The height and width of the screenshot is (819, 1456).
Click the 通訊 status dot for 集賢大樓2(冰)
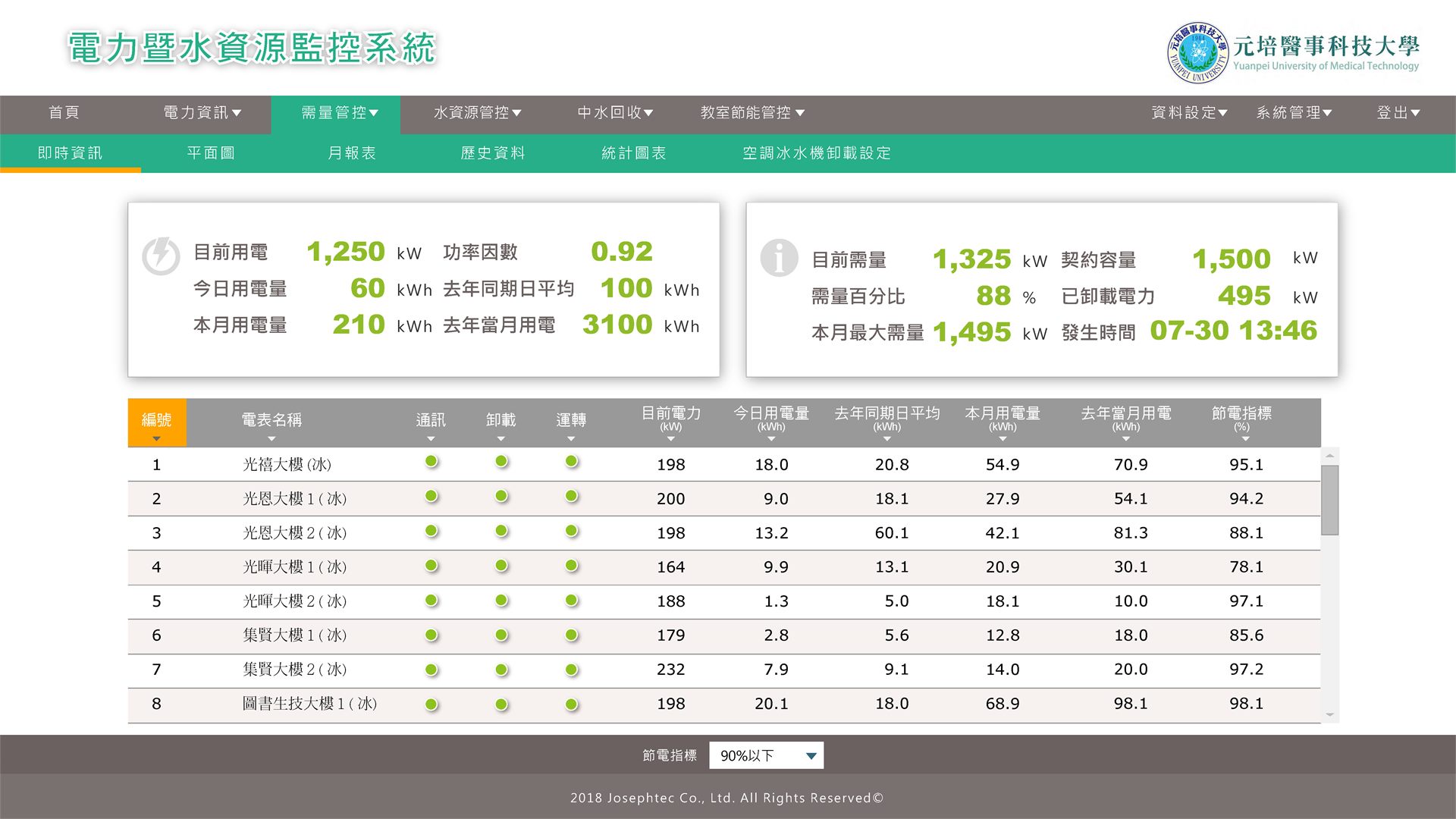click(x=431, y=670)
